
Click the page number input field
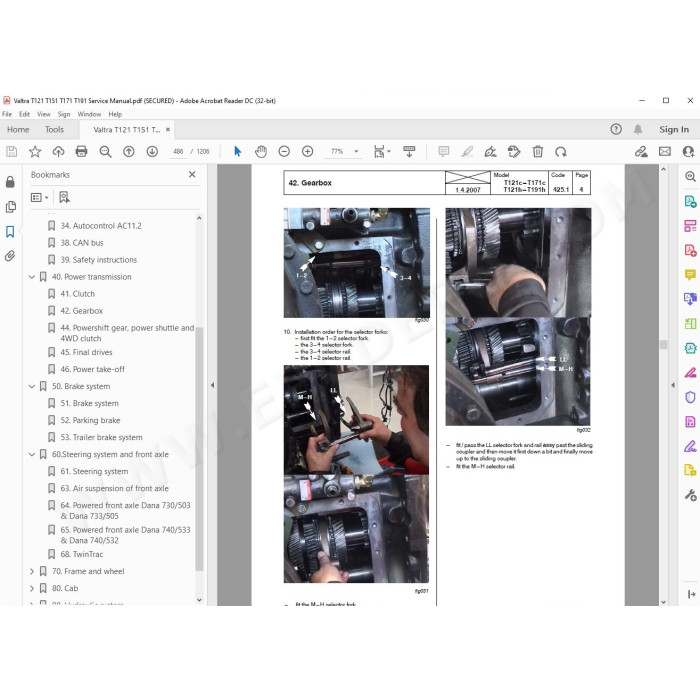coord(178,152)
